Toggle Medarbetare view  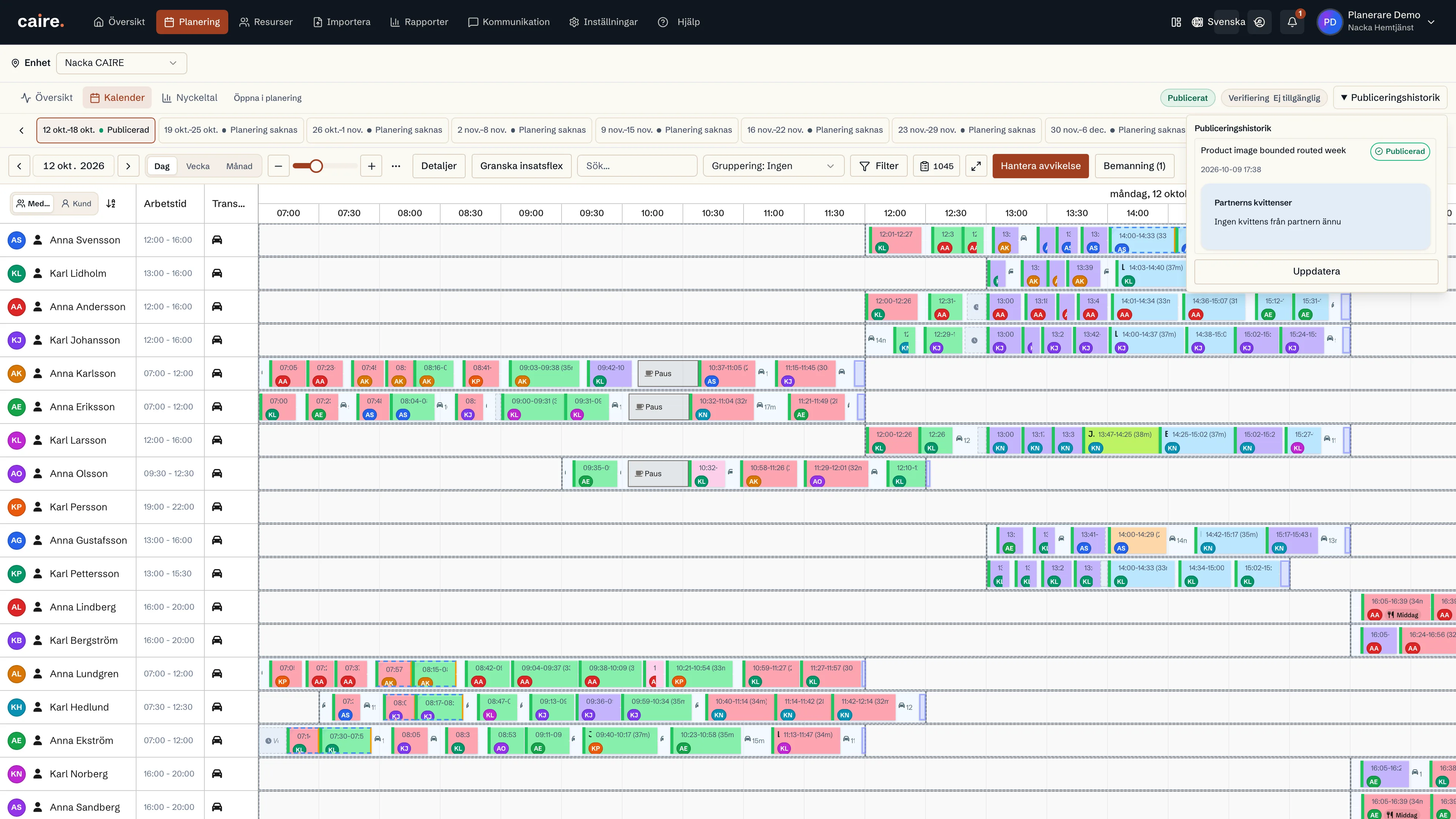point(33,204)
